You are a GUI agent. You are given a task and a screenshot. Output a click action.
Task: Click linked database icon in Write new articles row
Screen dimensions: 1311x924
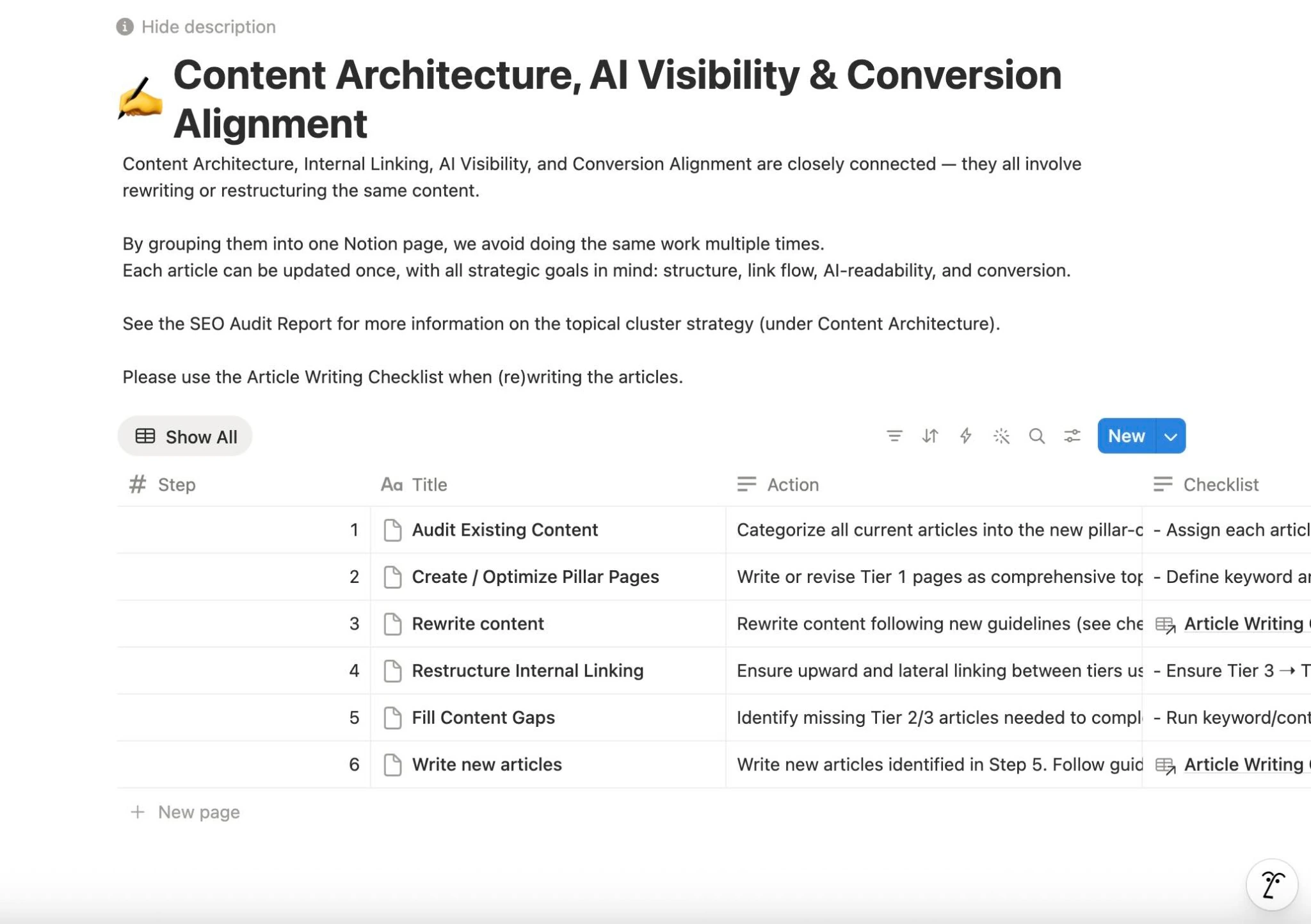[1166, 766]
